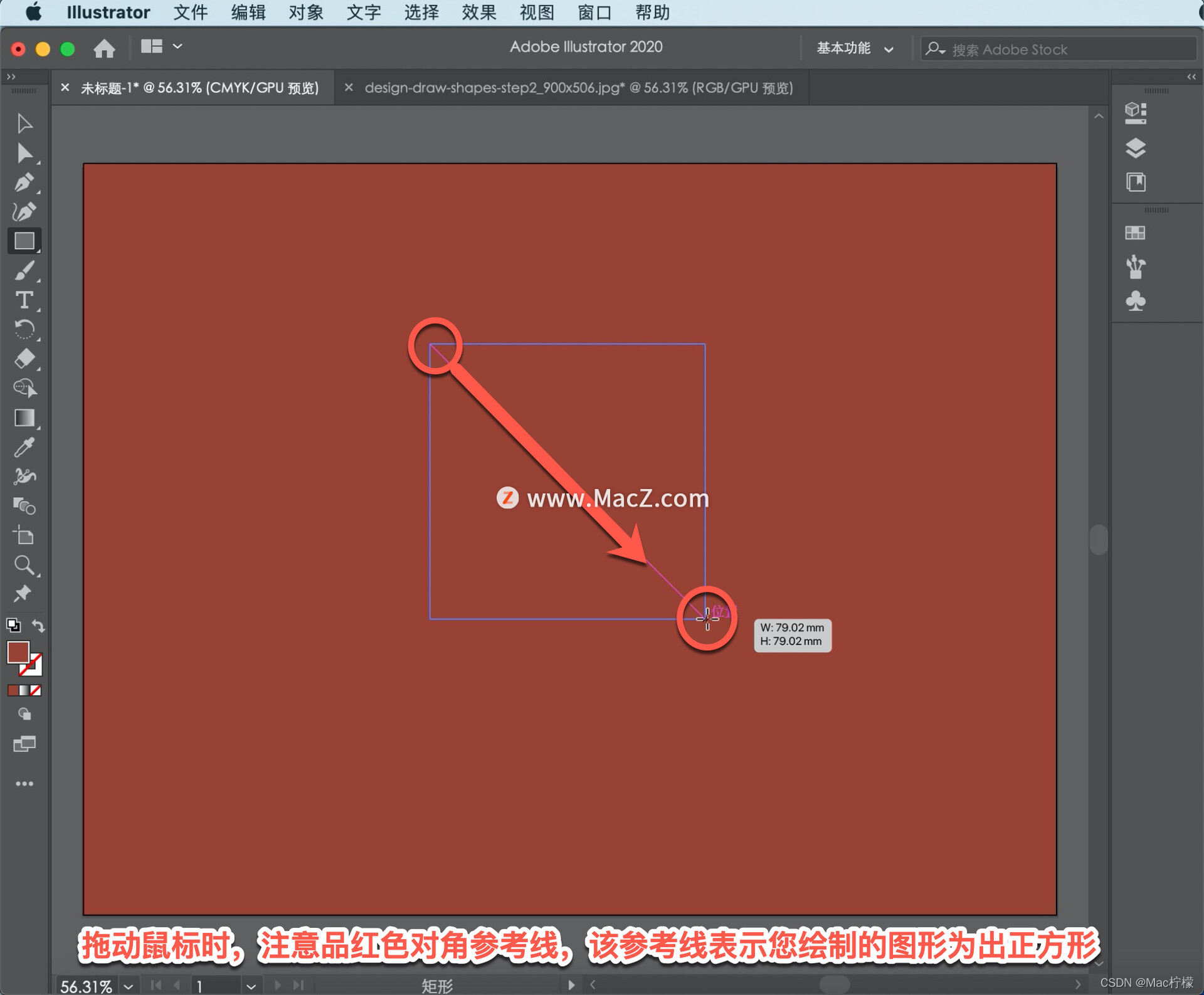Pick the Type tool
1204x995 pixels.
(x=24, y=300)
